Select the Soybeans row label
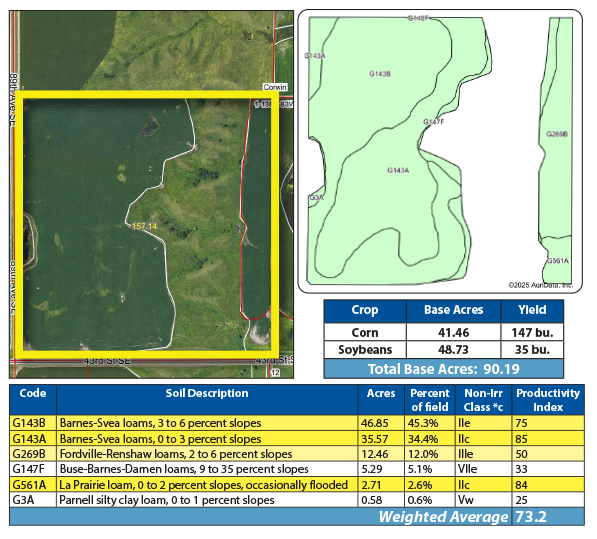Screen dimensions: 597x539 pos(365,350)
